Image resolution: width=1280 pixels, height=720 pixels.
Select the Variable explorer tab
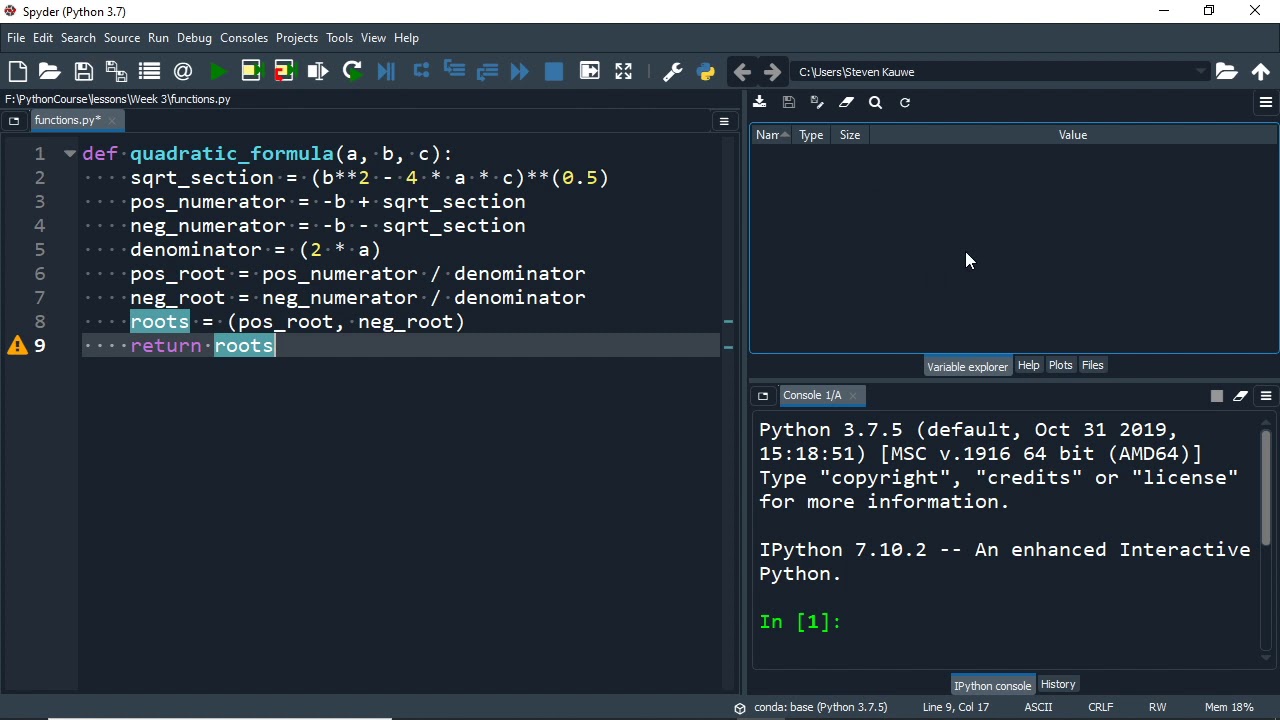[967, 366]
